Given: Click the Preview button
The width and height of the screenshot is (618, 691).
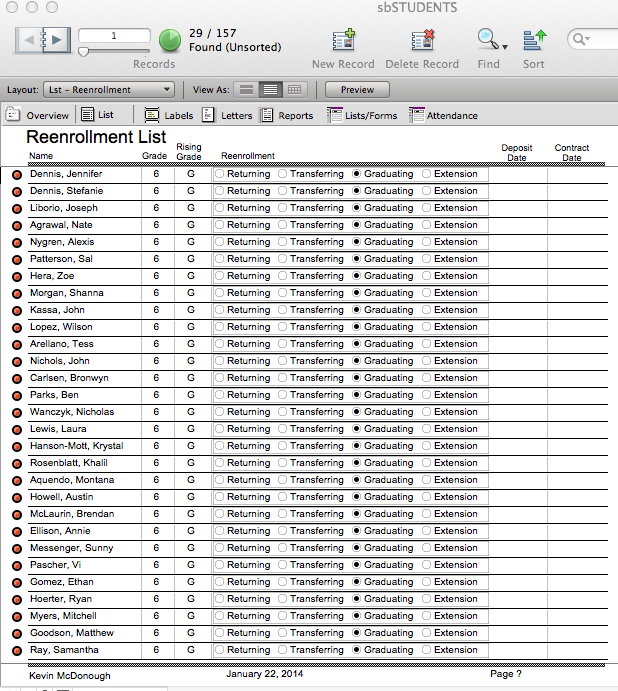Looking at the screenshot, I should 357,90.
